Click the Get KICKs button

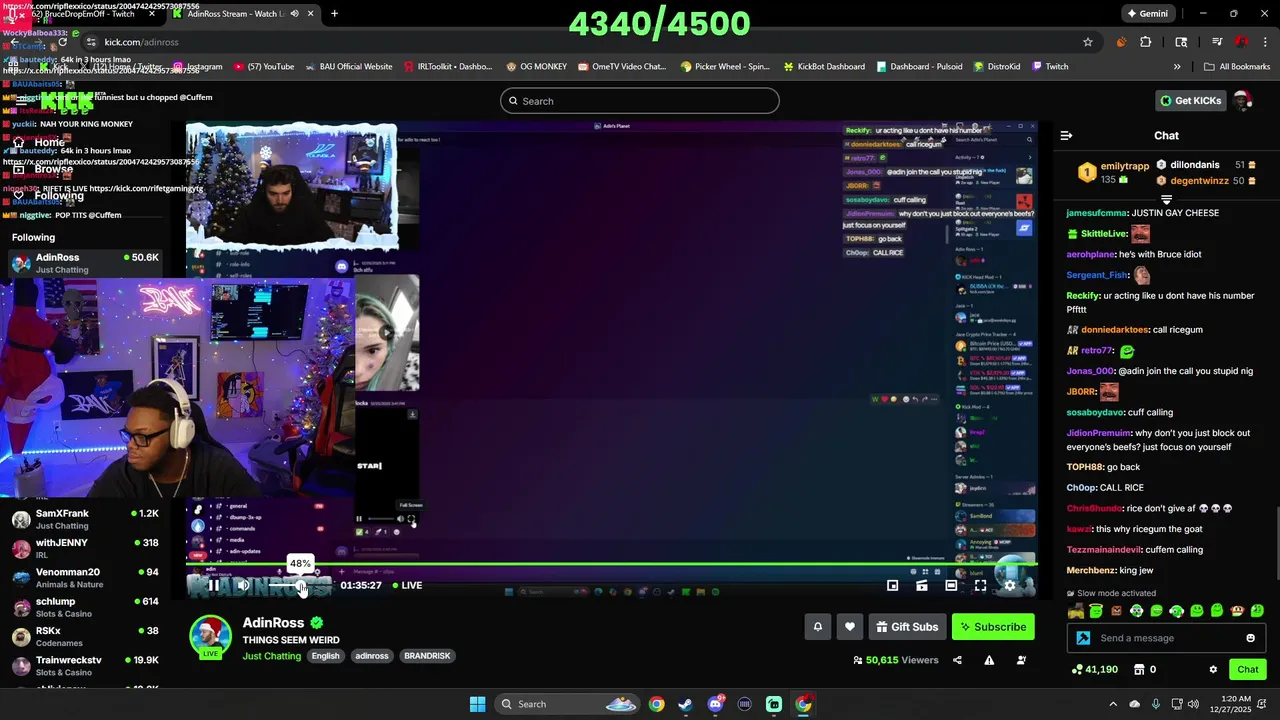[1190, 100]
